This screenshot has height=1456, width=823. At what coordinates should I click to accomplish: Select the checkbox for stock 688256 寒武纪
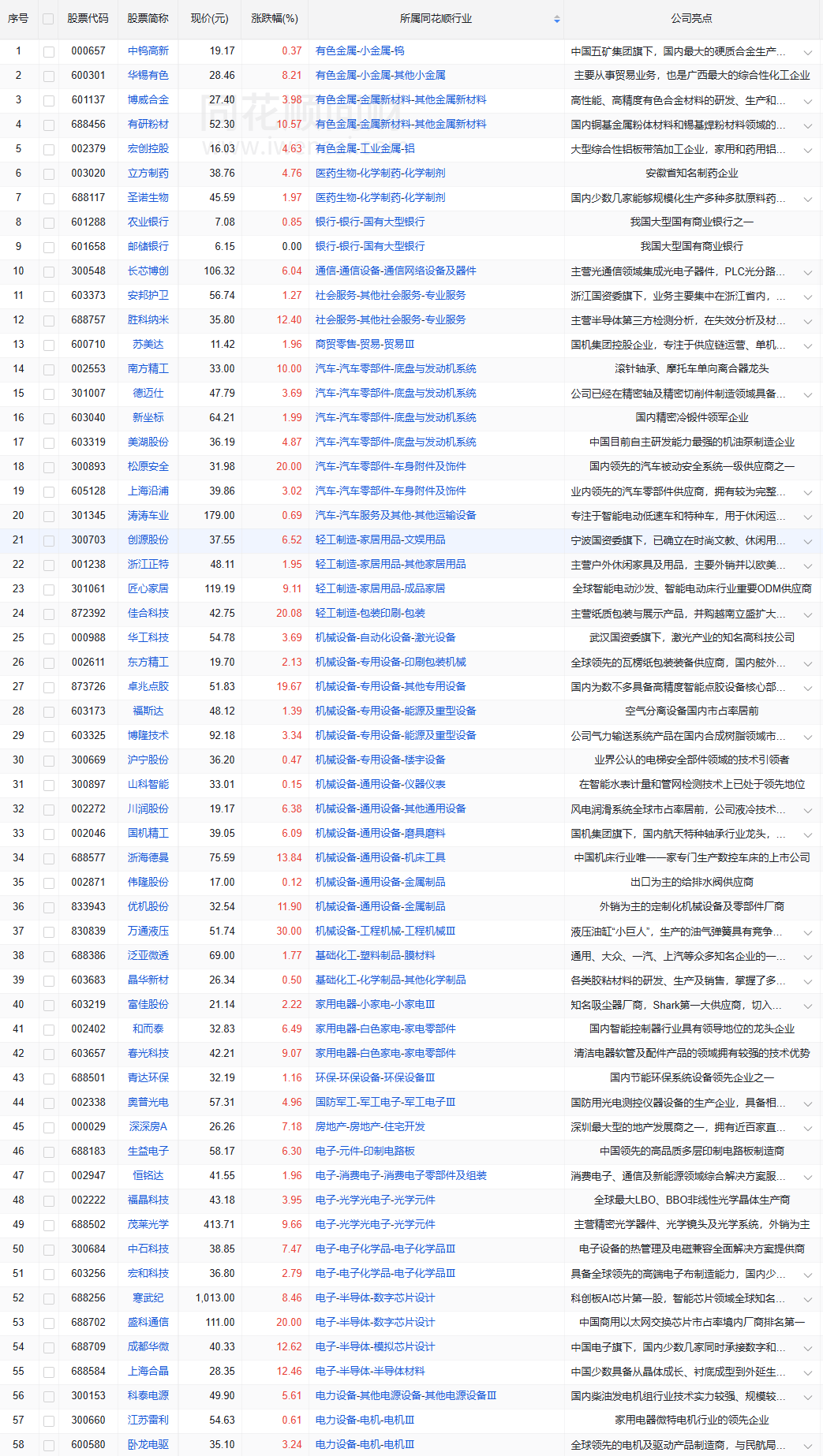point(49,1299)
